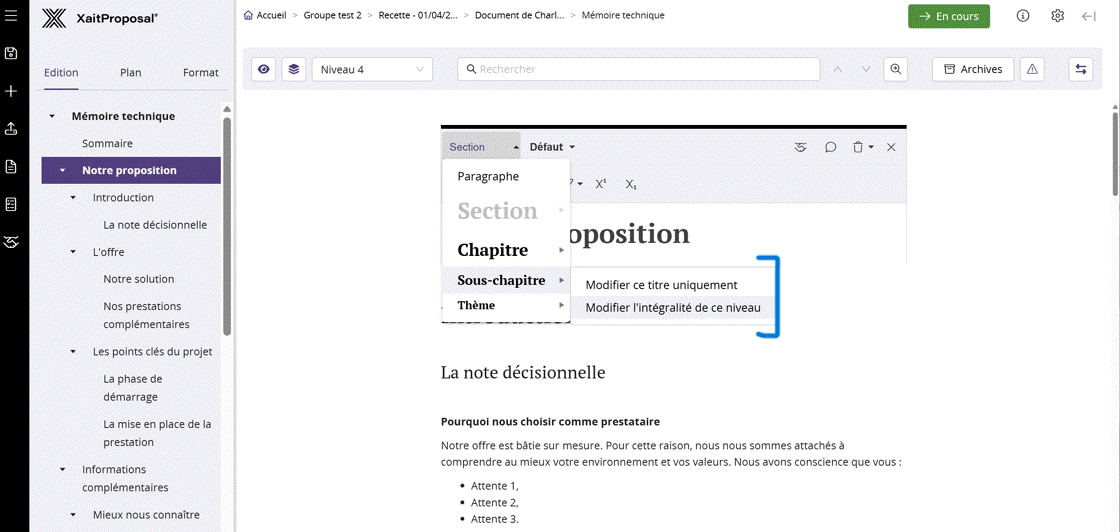Select La mise en place de la prestation
Viewport: 1120px width, 532px height.
pyautogui.click(x=158, y=433)
